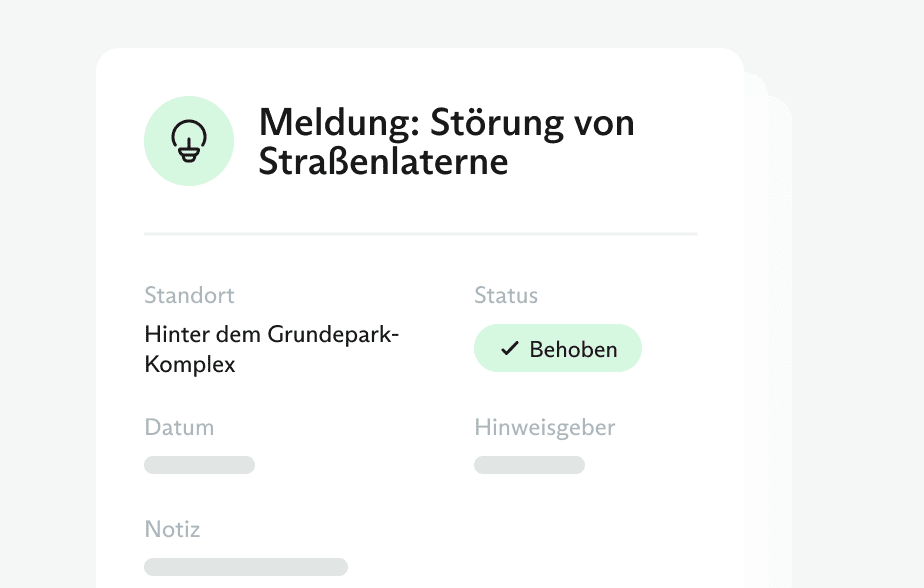Image resolution: width=924 pixels, height=588 pixels.
Task: Click the word Störung in the heading
Action: (x=483, y=123)
